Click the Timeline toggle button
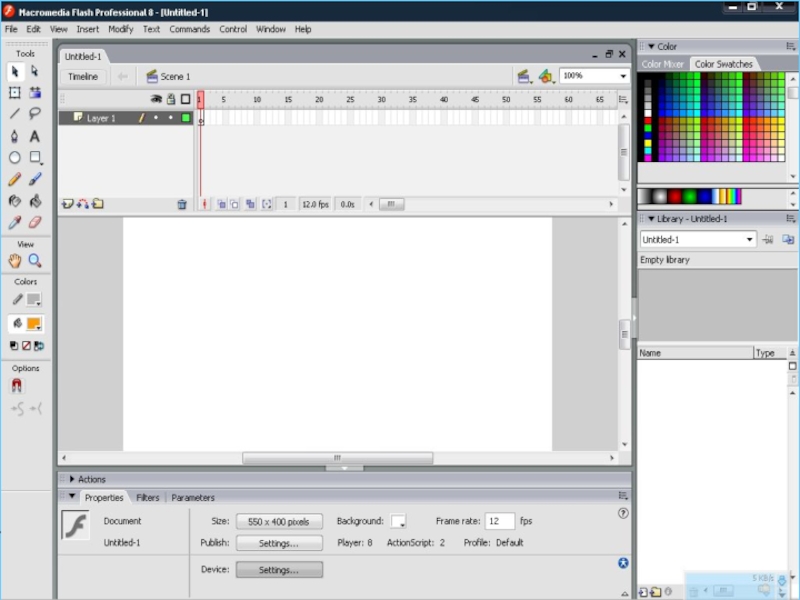This screenshot has height=600, width=800. (83, 77)
